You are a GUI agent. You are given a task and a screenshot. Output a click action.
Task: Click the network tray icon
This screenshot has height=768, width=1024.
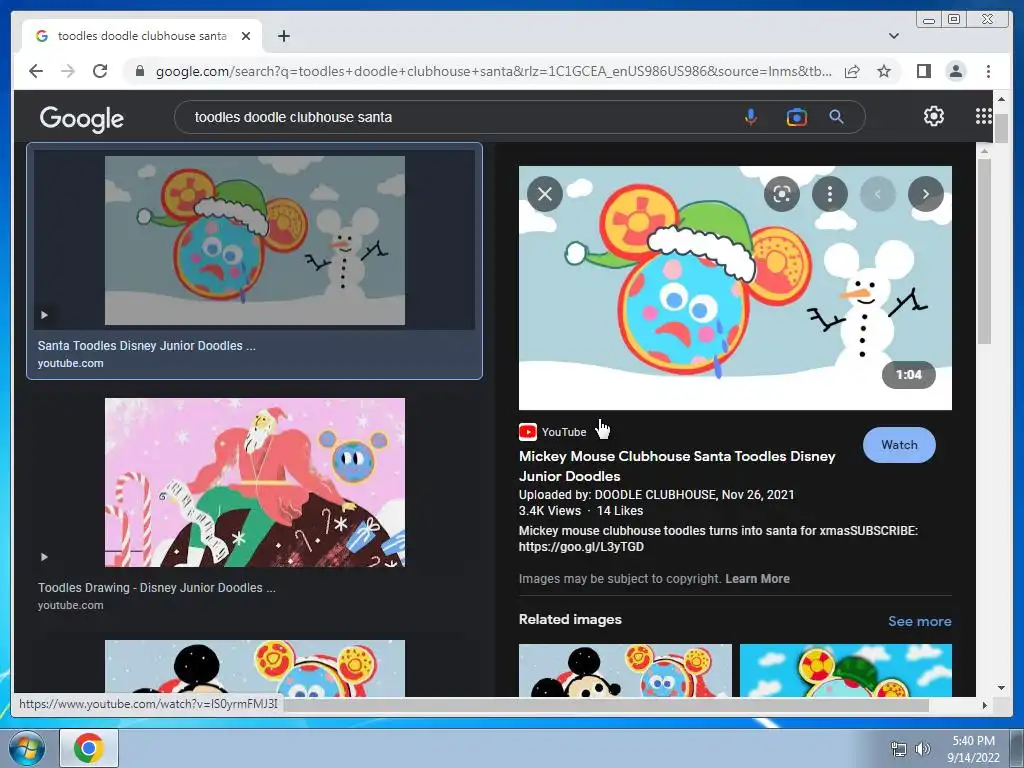899,749
